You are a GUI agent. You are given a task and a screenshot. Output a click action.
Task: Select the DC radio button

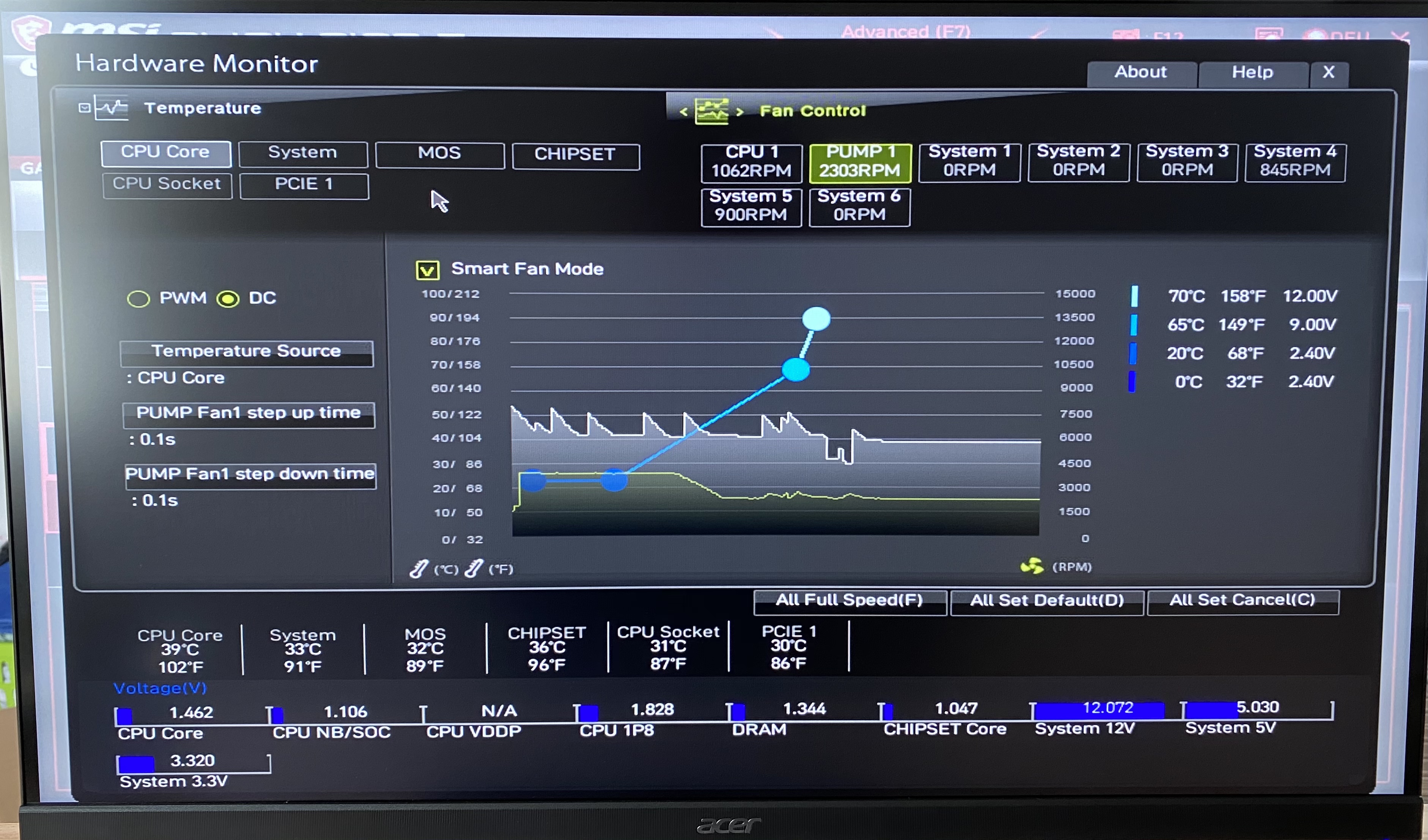click(228, 299)
